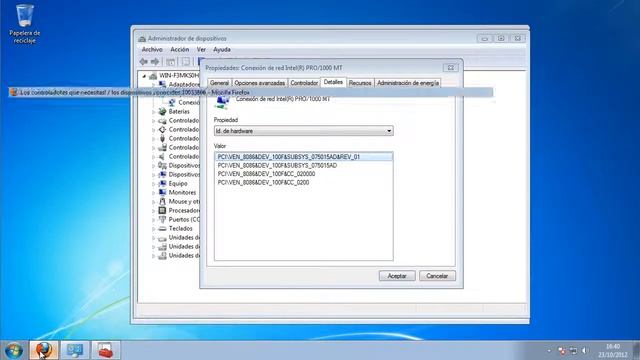Image resolution: width=640 pixels, height=360 pixels.
Task: Expand the Equipo tree node
Action: (x=154, y=184)
